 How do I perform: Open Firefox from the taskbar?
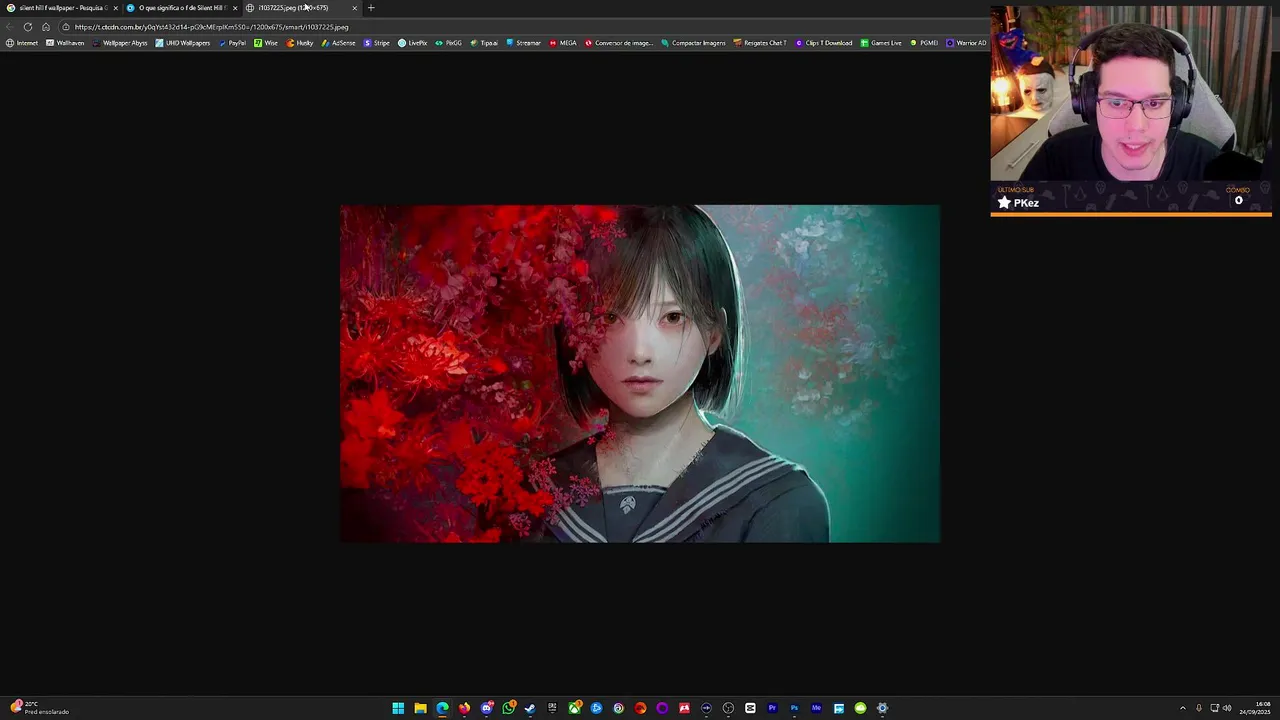[x=464, y=708]
